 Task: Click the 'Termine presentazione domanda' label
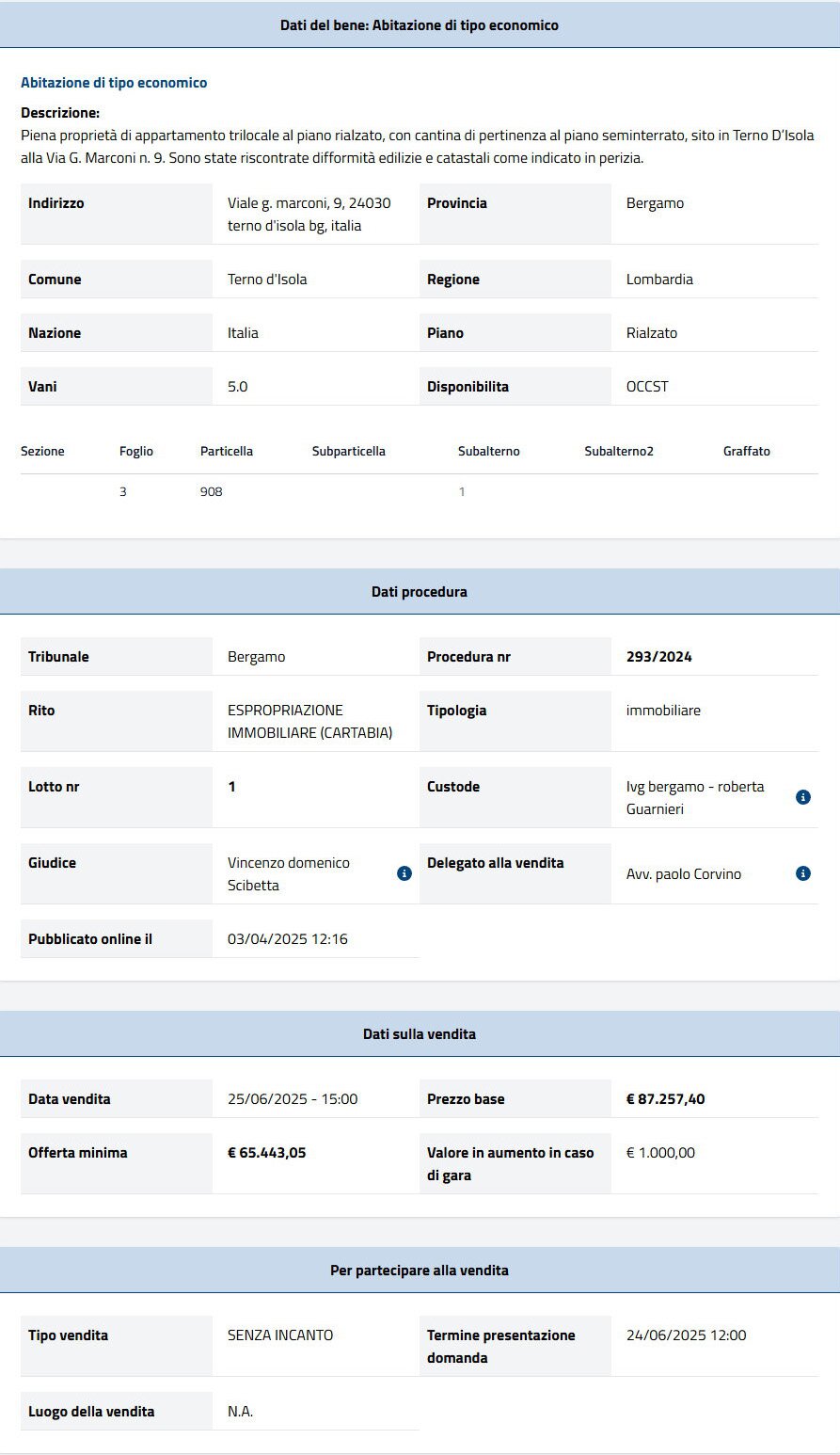[x=501, y=1347]
